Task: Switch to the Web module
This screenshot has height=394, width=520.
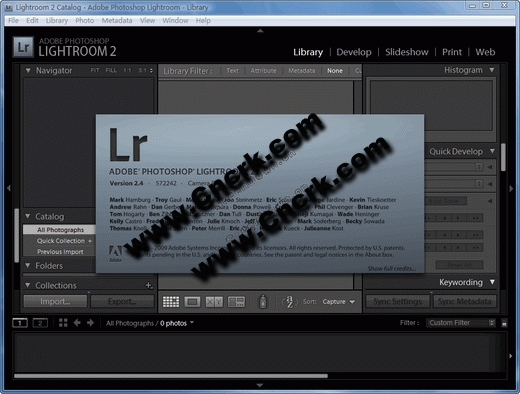Action: 485,52
